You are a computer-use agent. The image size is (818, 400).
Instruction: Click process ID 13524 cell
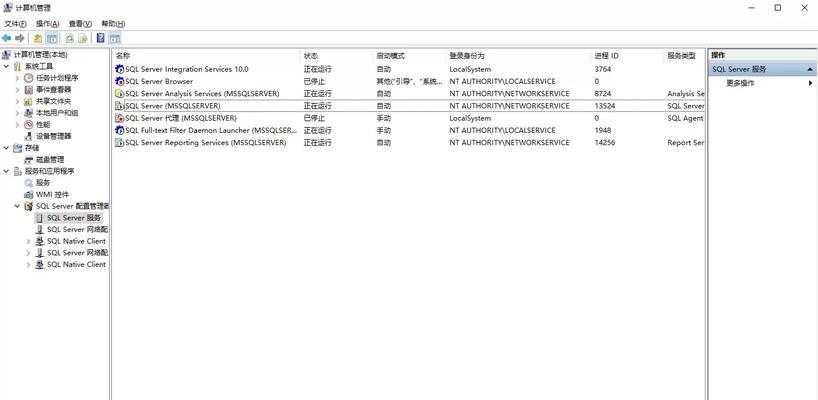point(605,106)
